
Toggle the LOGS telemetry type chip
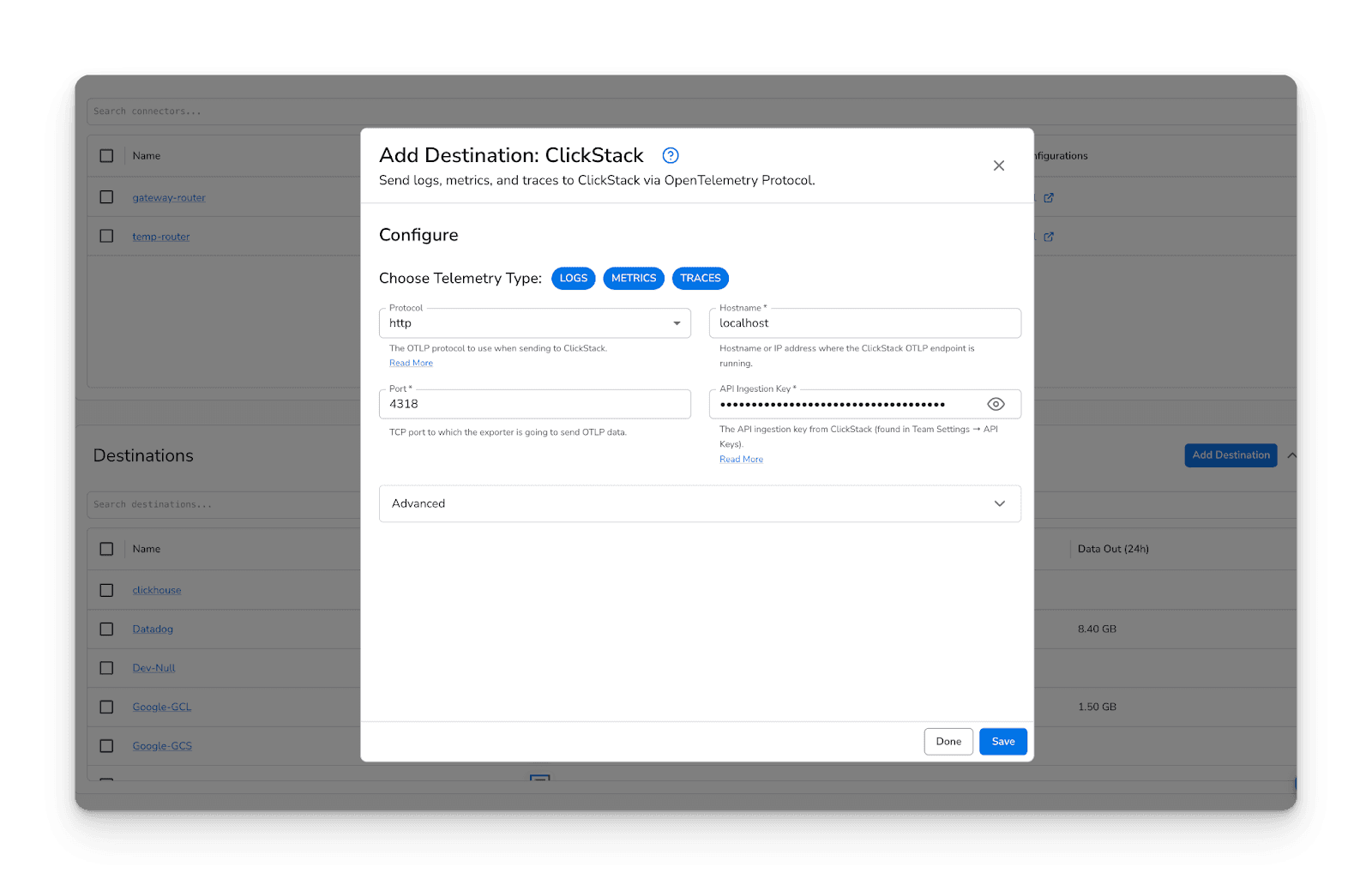(x=573, y=279)
